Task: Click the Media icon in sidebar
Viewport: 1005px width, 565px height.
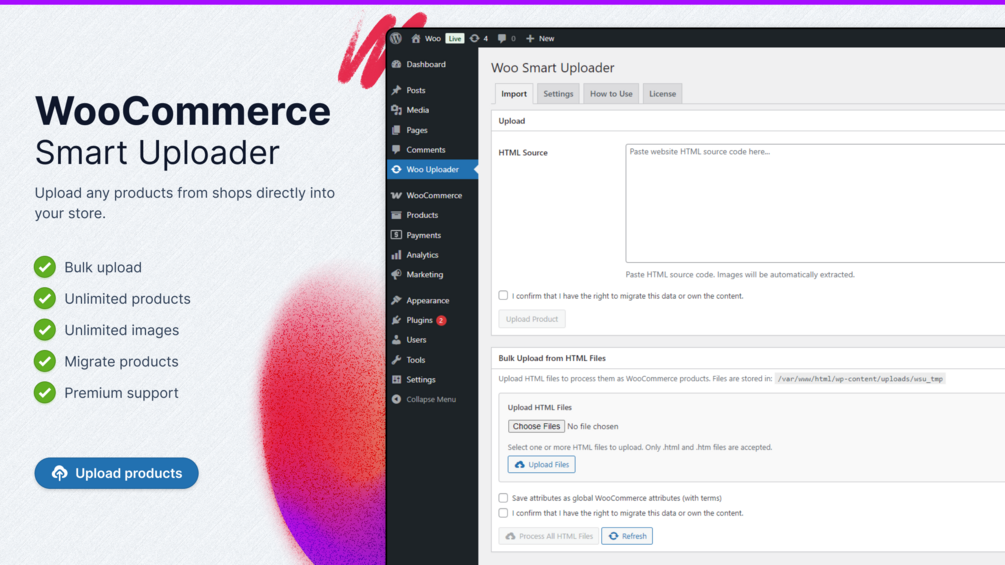Action: point(397,110)
